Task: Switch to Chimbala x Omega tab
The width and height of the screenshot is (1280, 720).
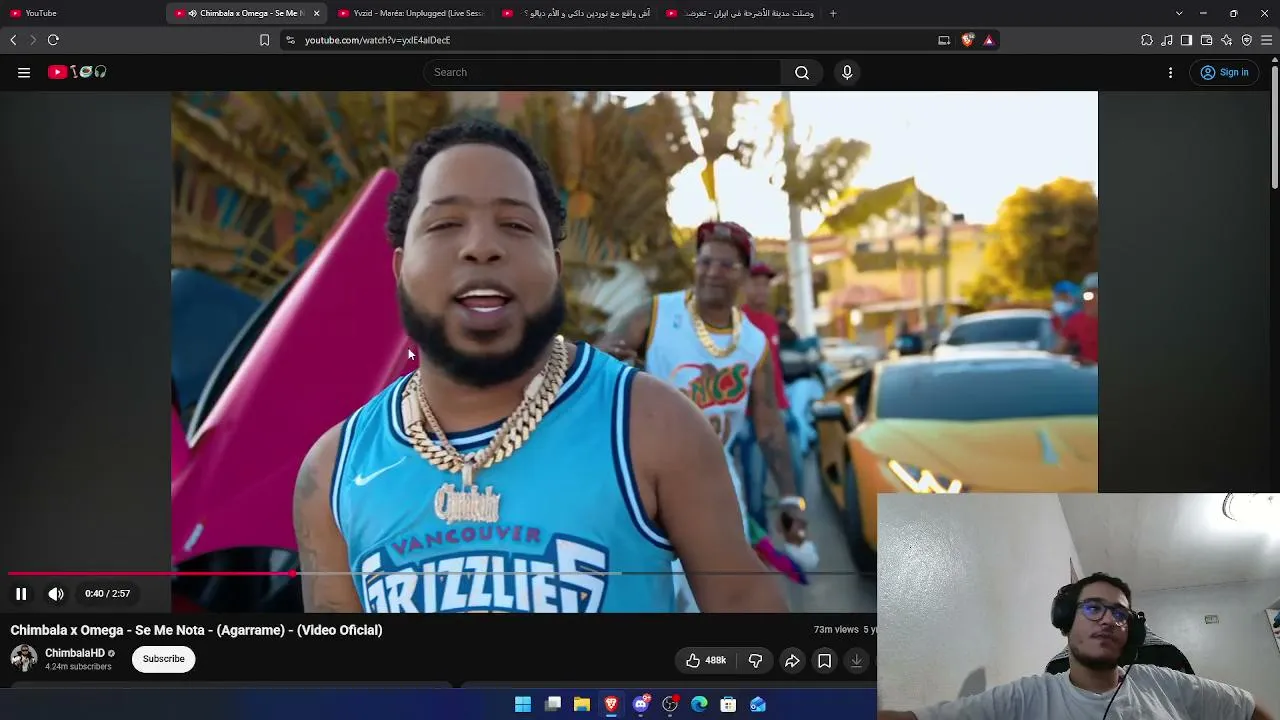Action: click(x=244, y=13)
